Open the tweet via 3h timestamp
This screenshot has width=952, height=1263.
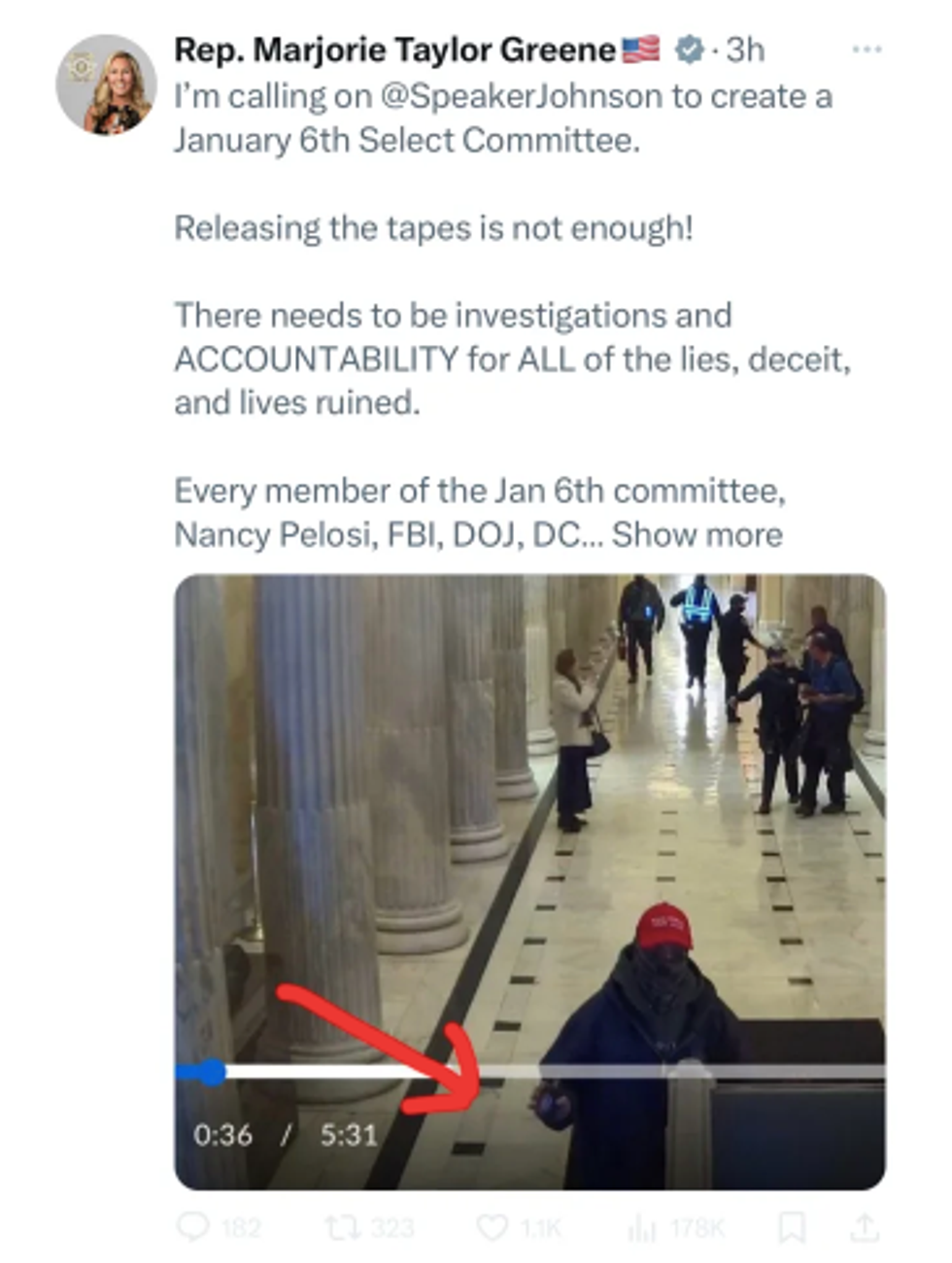745,49
